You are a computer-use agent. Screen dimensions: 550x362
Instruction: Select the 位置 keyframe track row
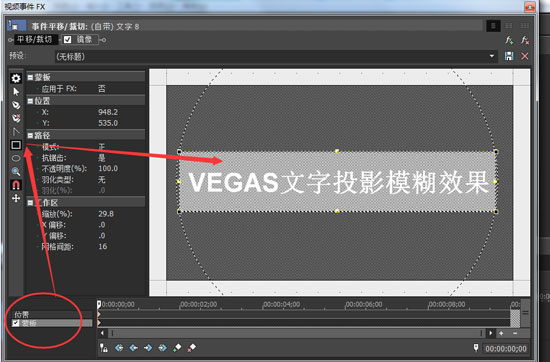coord(52,315)
